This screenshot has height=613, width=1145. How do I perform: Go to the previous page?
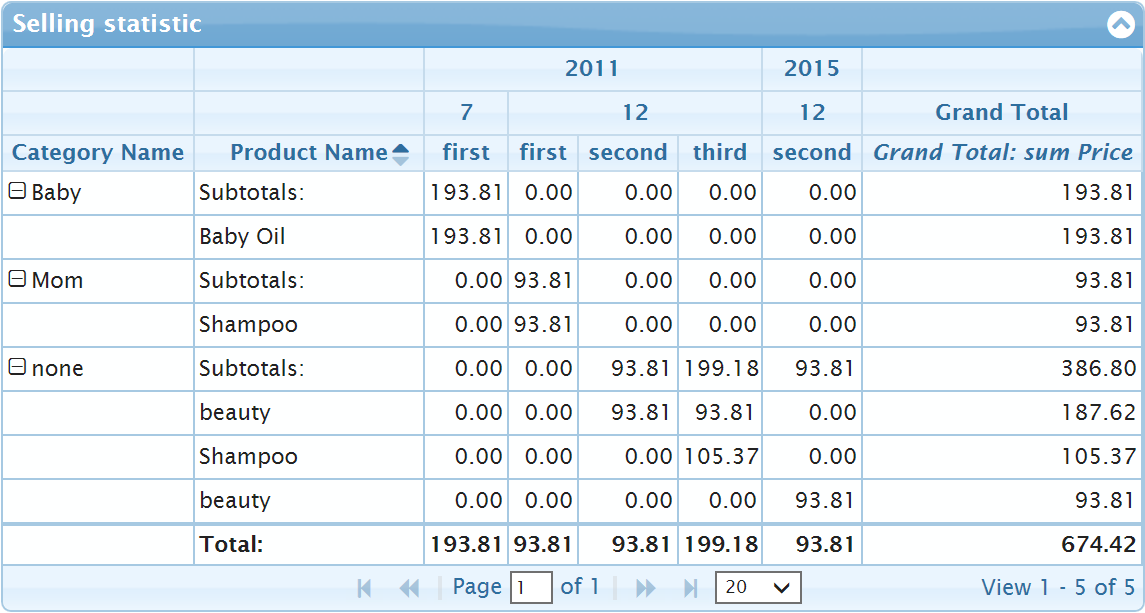pyautogui.click(x=410, y=587)
